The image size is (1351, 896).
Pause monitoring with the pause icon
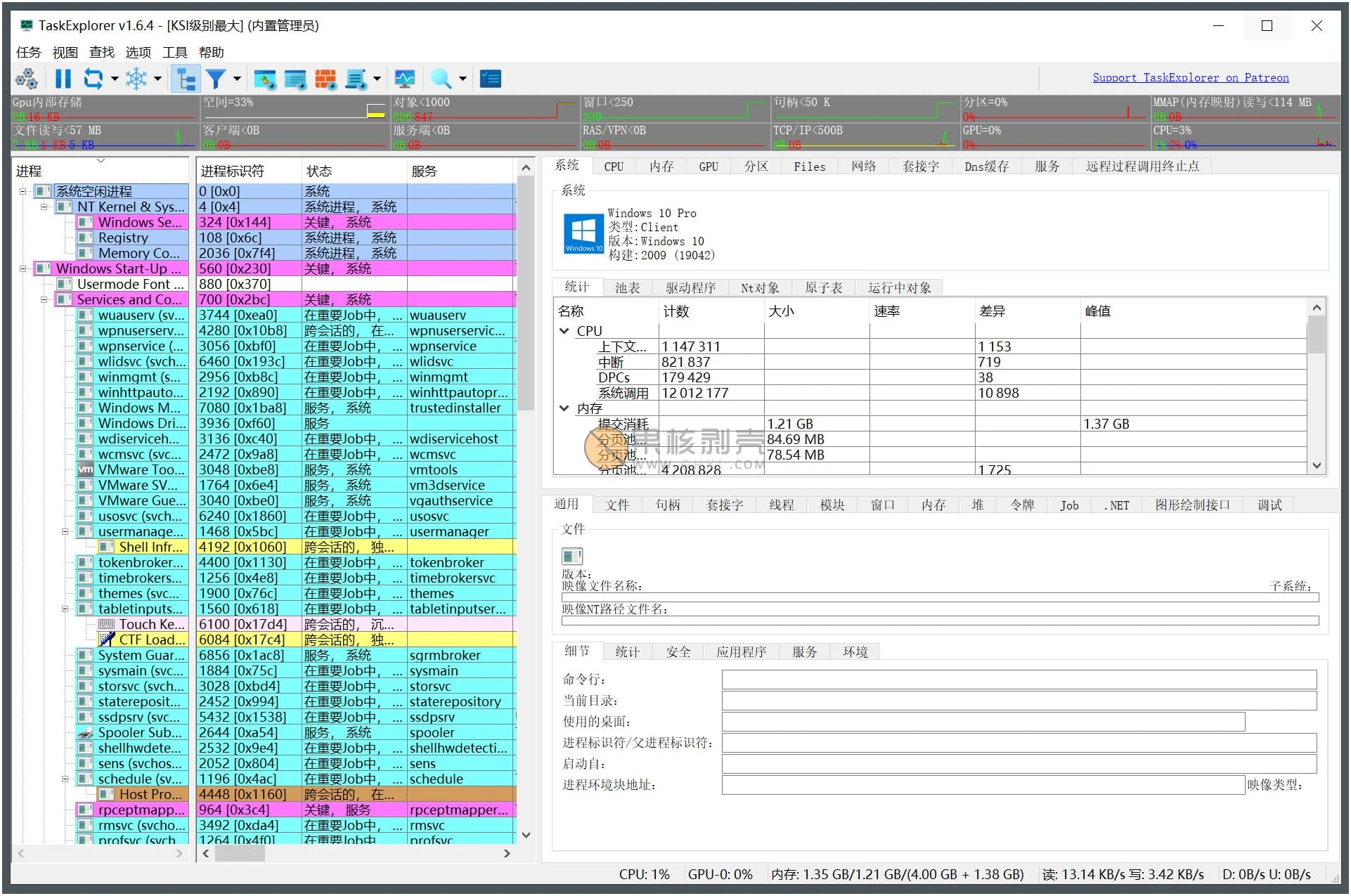click(62, 79)
